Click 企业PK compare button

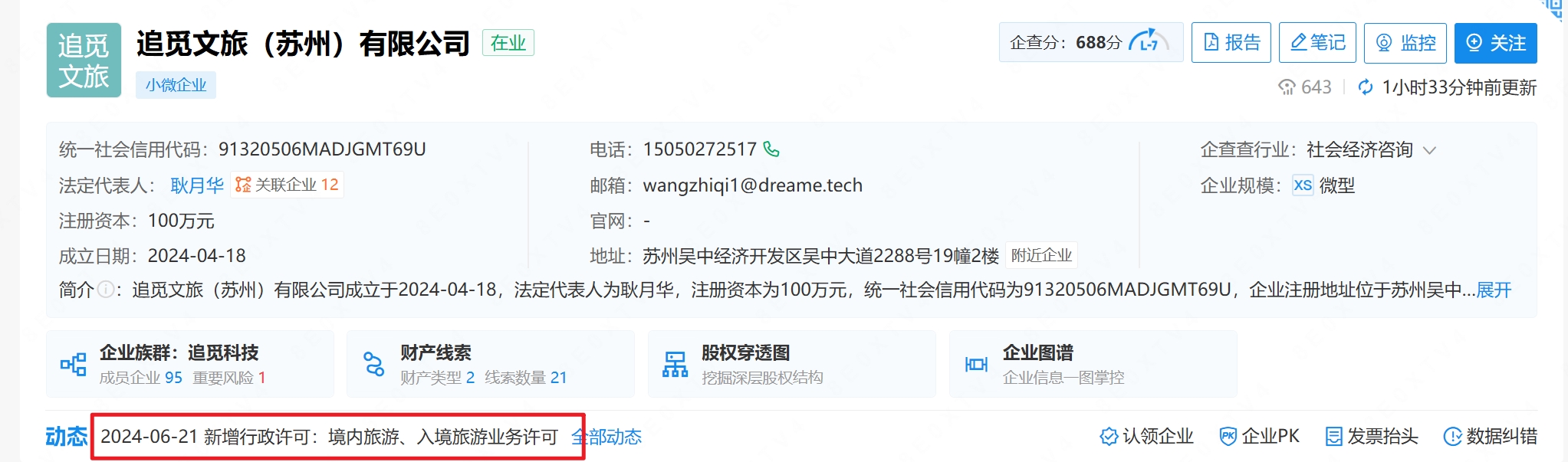click(1260, 437)
